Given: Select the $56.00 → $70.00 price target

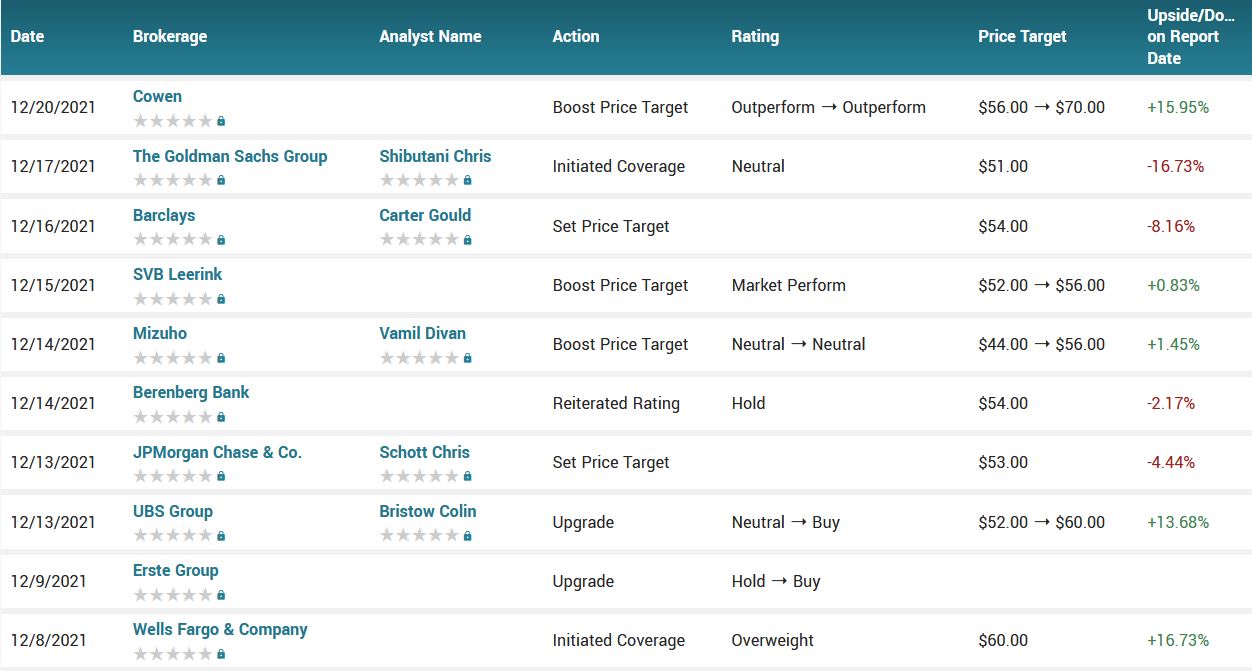Looking at the screenshot, I should point(1042,107).
